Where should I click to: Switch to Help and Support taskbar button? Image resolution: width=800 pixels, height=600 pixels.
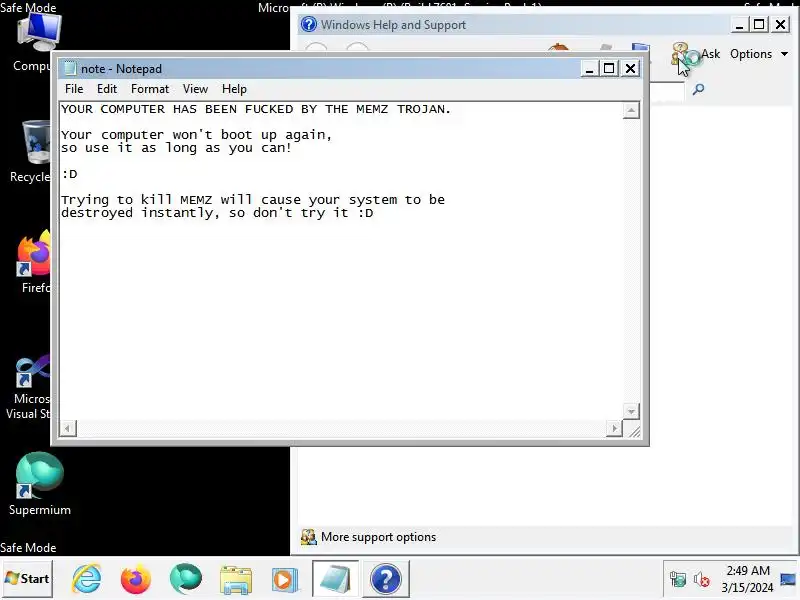click(386, 579)
